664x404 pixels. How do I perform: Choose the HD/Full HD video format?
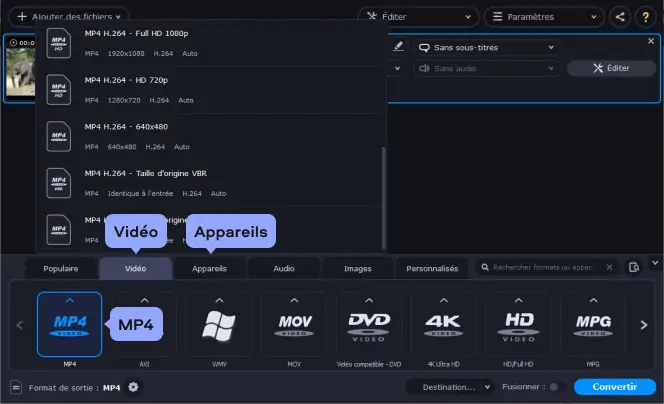pyautogui.click(x=518, y=324)
